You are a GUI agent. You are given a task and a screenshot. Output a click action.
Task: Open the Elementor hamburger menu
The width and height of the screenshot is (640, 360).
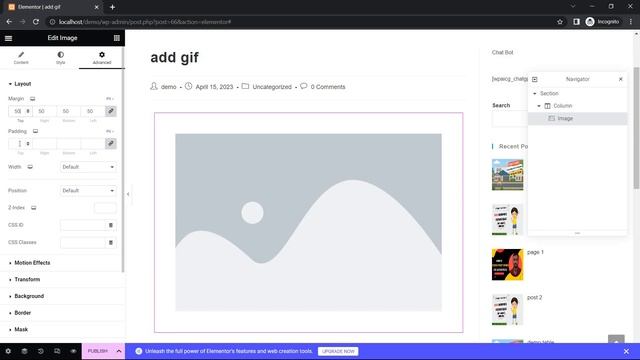tap(9, 38)
